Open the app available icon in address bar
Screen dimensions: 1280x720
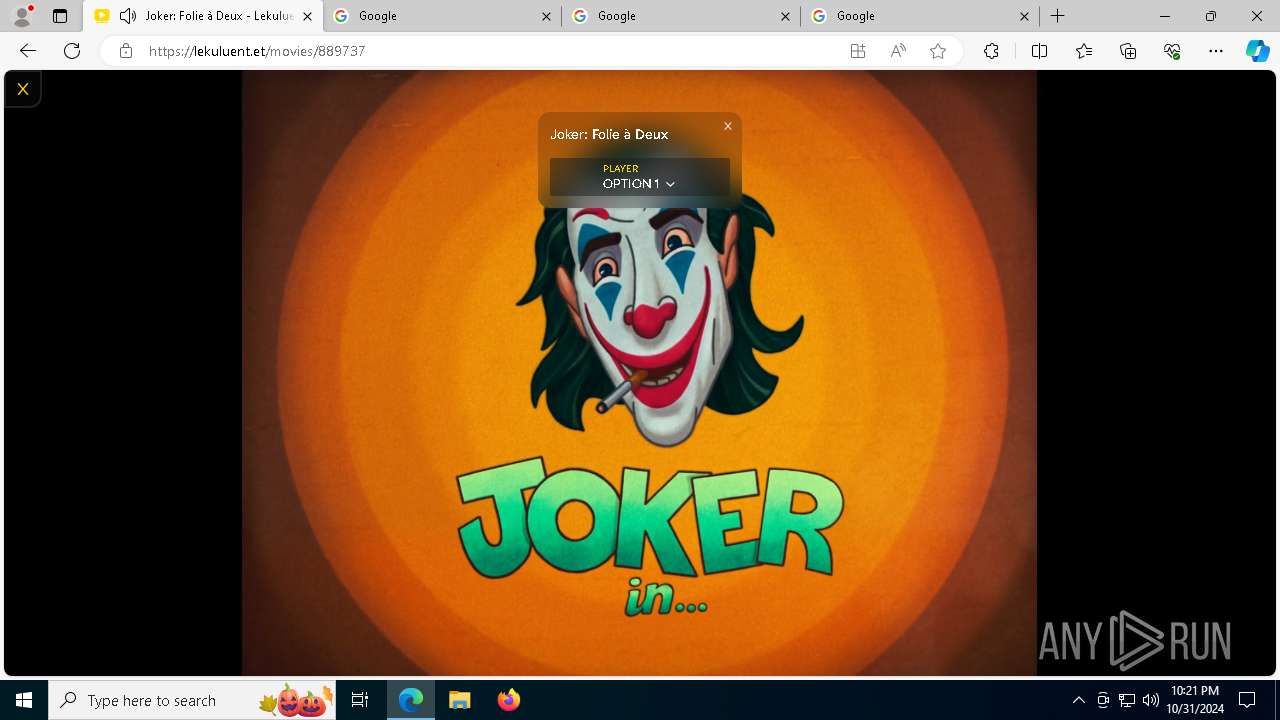858,51
